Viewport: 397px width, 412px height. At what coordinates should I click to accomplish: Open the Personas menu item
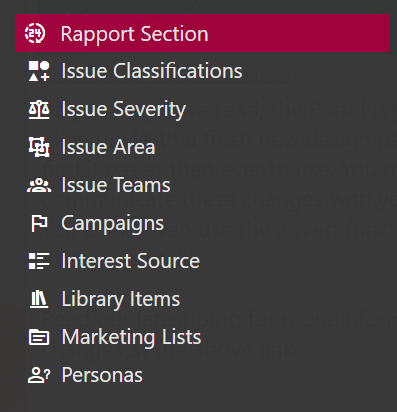click(102, 375)
